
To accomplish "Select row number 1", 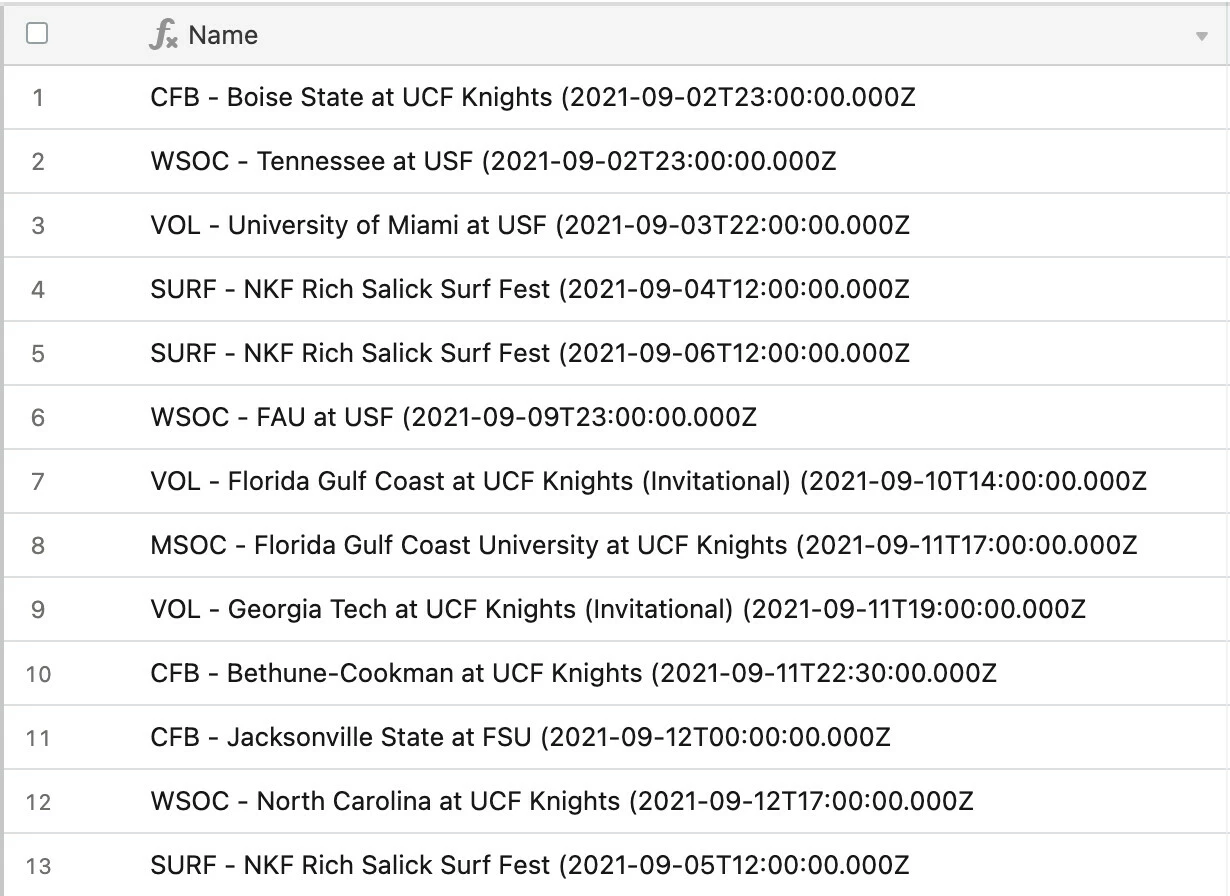I will click(38, 98).
